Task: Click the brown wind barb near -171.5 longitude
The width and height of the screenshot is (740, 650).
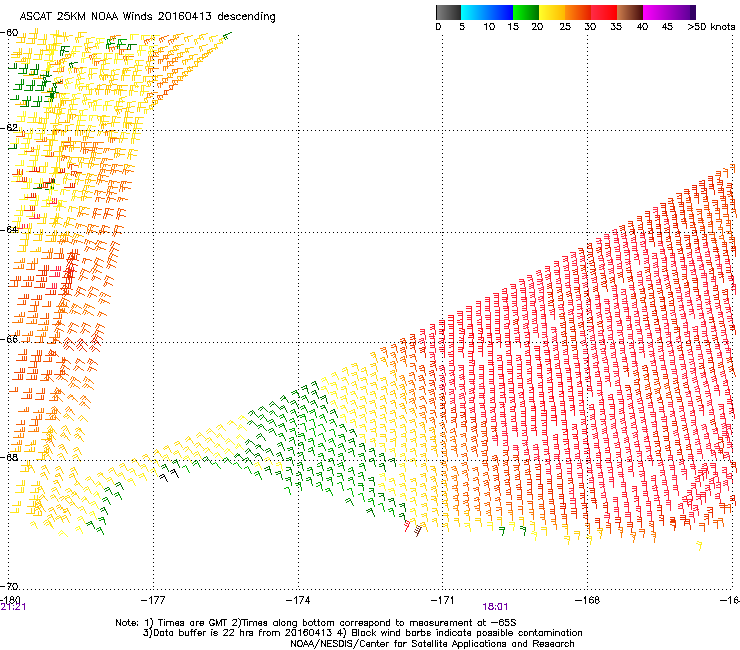Action: click(417, 531)
